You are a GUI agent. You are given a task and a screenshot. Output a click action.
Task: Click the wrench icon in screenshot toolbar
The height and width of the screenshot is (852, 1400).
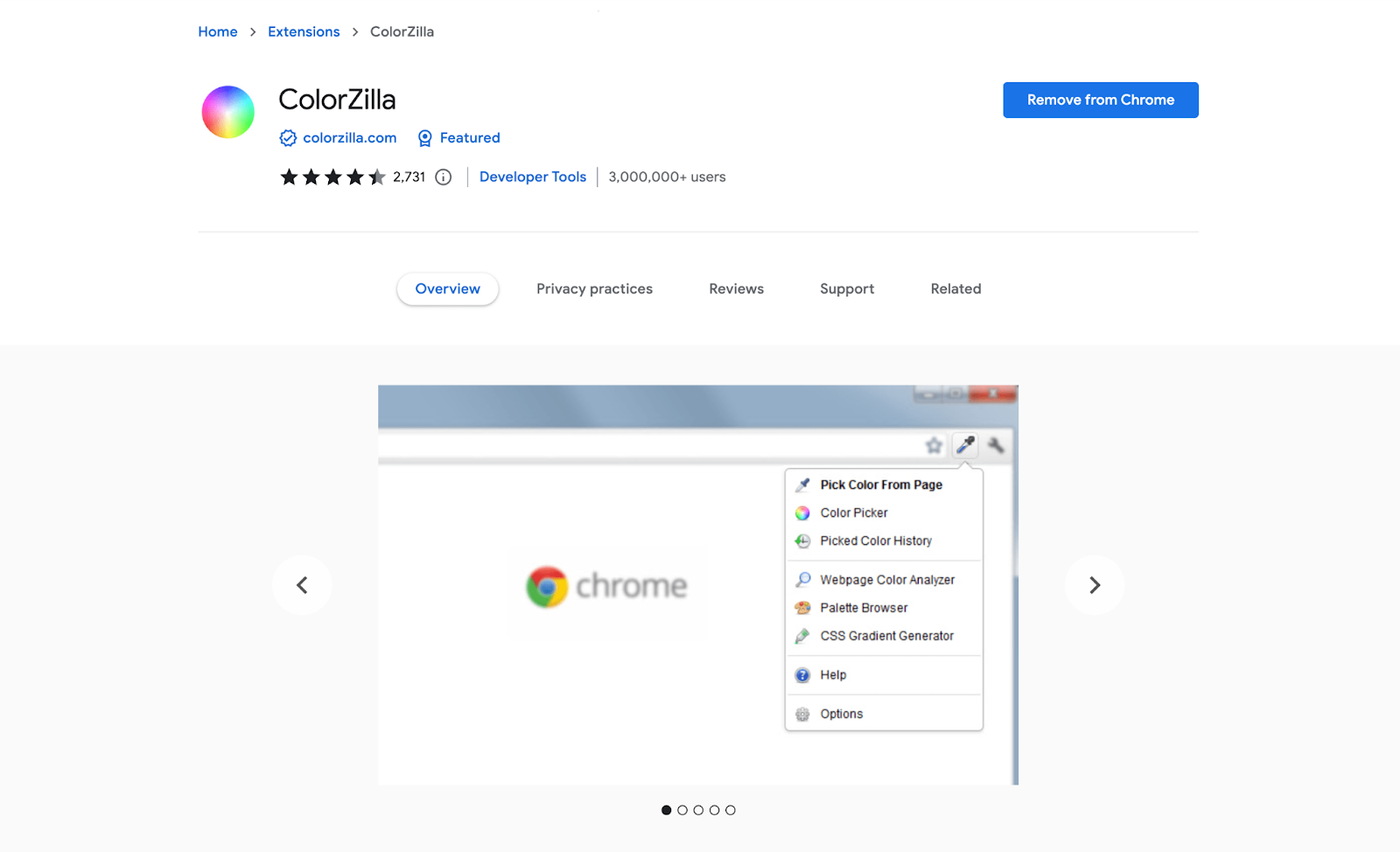coord(996,445)
